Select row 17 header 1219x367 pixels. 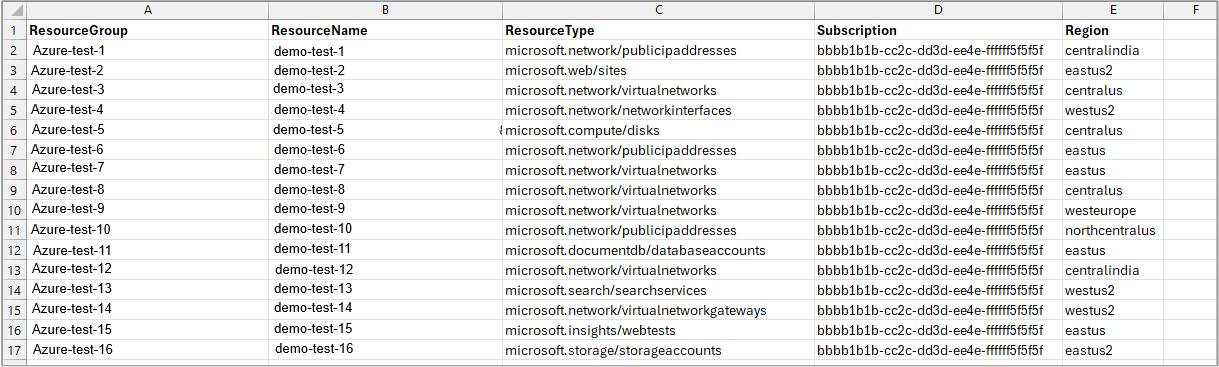pyautogui.click(x=14, y=350)
